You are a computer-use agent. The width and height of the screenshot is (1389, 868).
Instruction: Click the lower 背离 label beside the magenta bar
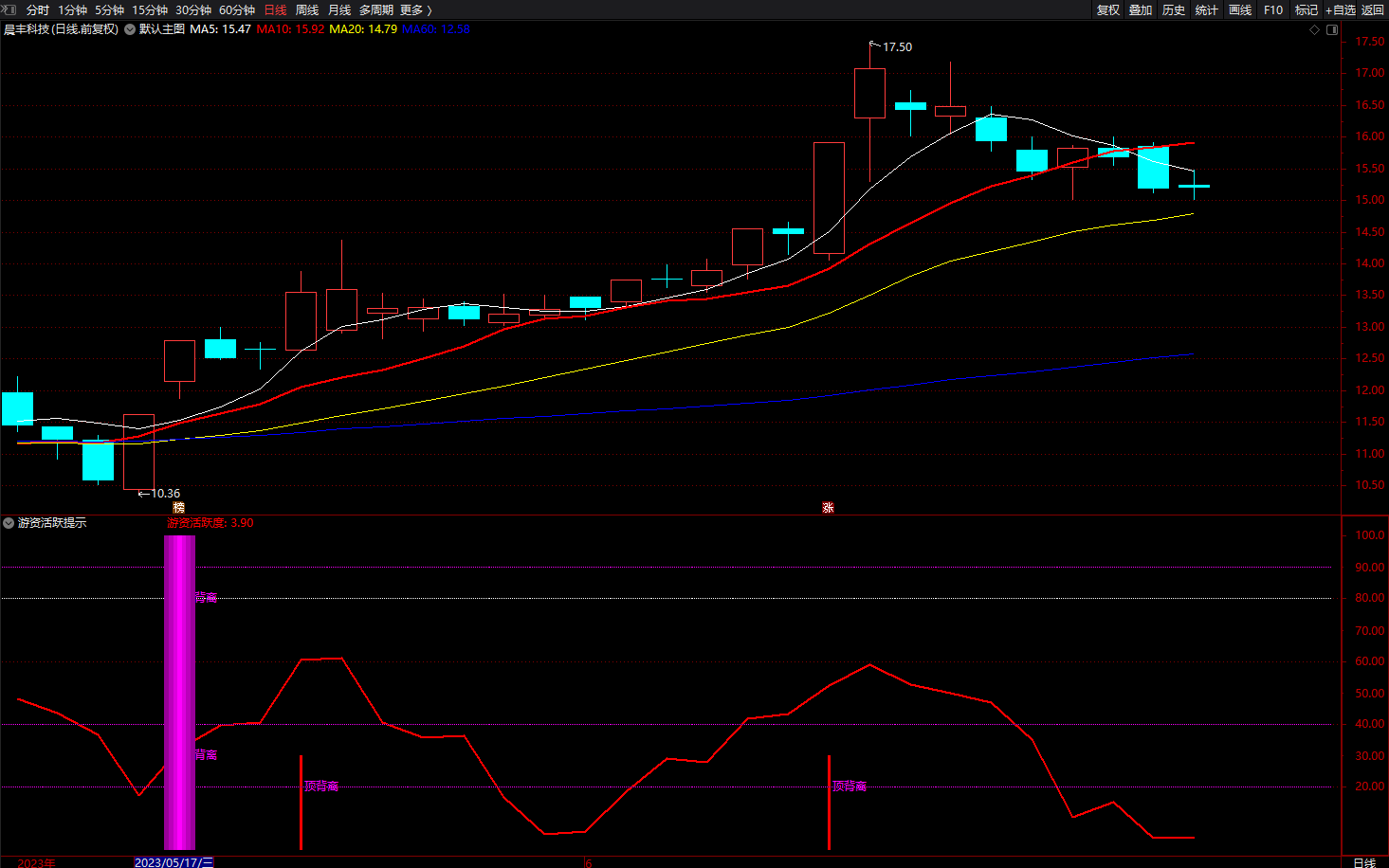[x=207, y=755]
